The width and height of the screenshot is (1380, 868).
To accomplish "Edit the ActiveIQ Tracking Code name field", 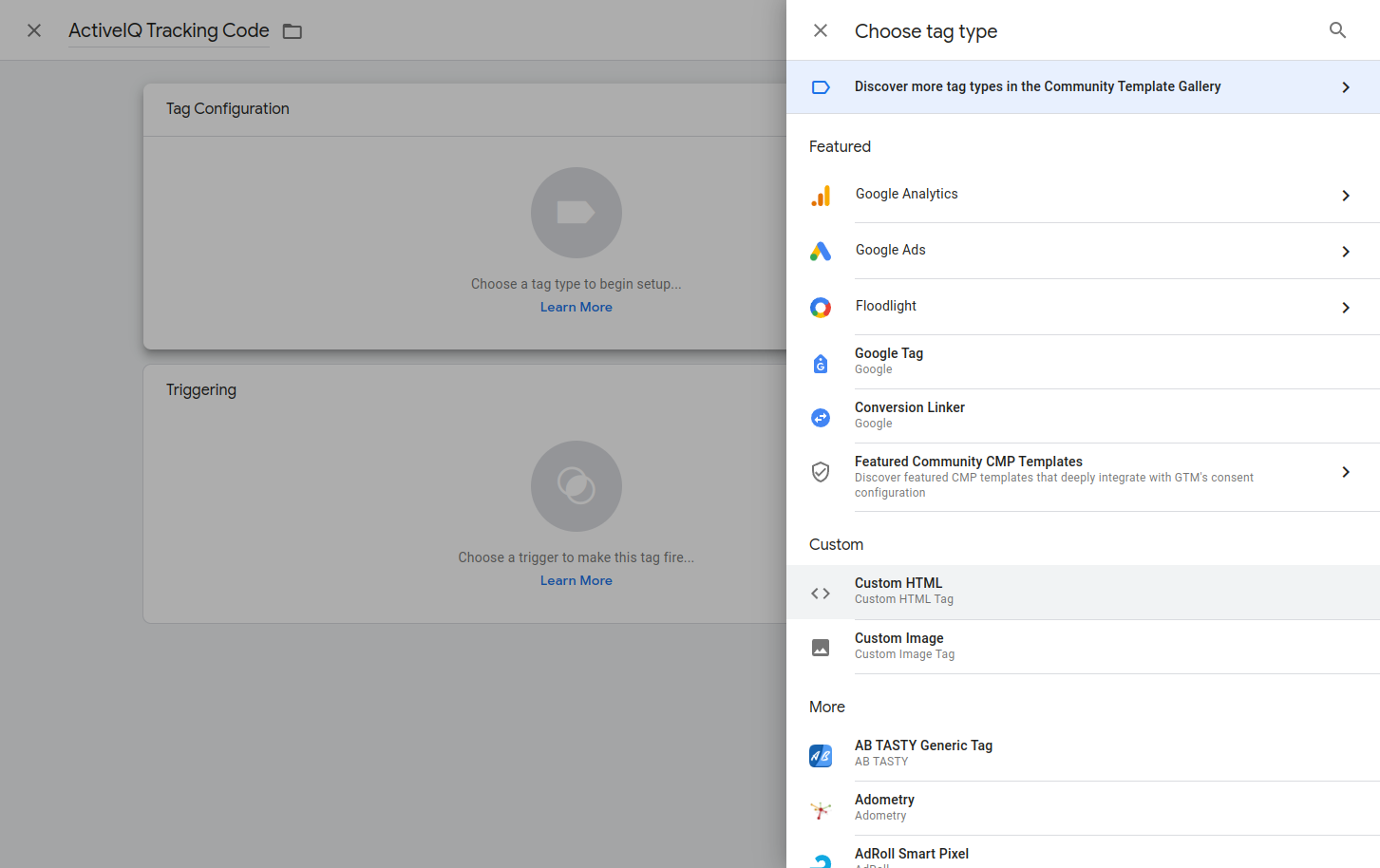I will [x=169, y=31].
